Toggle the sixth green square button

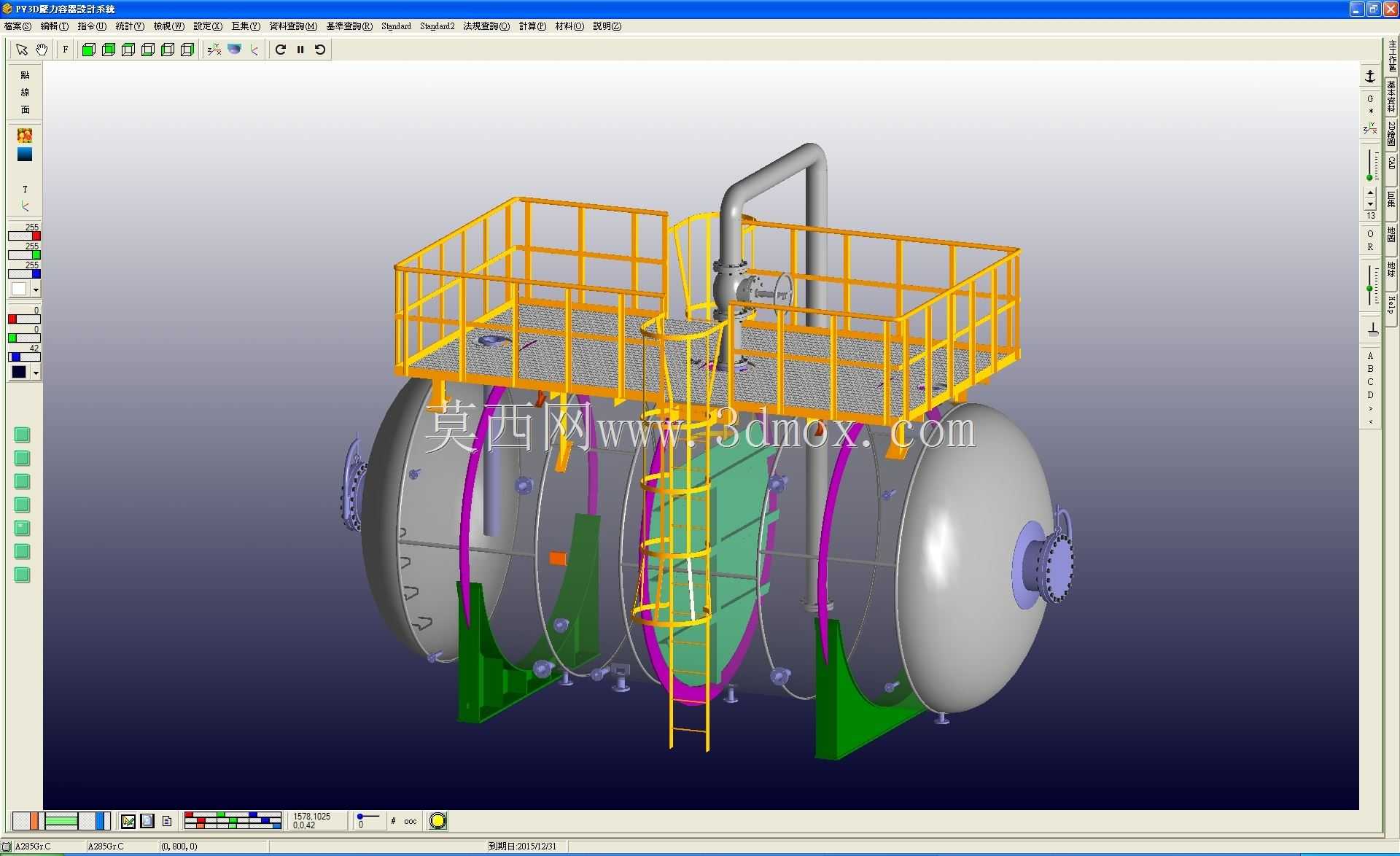pyautogui.click(x=22, y=552)
